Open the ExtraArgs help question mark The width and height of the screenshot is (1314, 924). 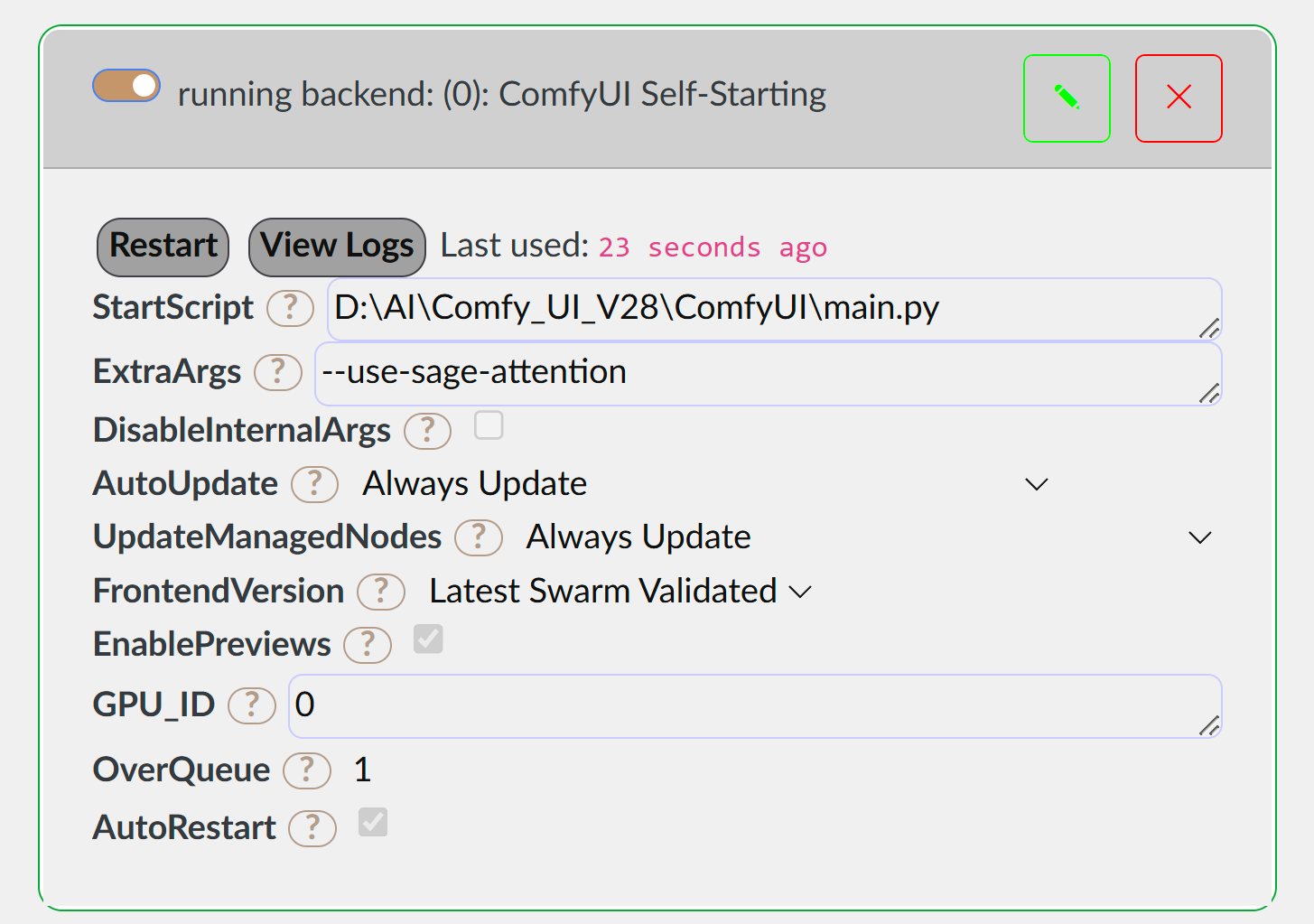277,372
